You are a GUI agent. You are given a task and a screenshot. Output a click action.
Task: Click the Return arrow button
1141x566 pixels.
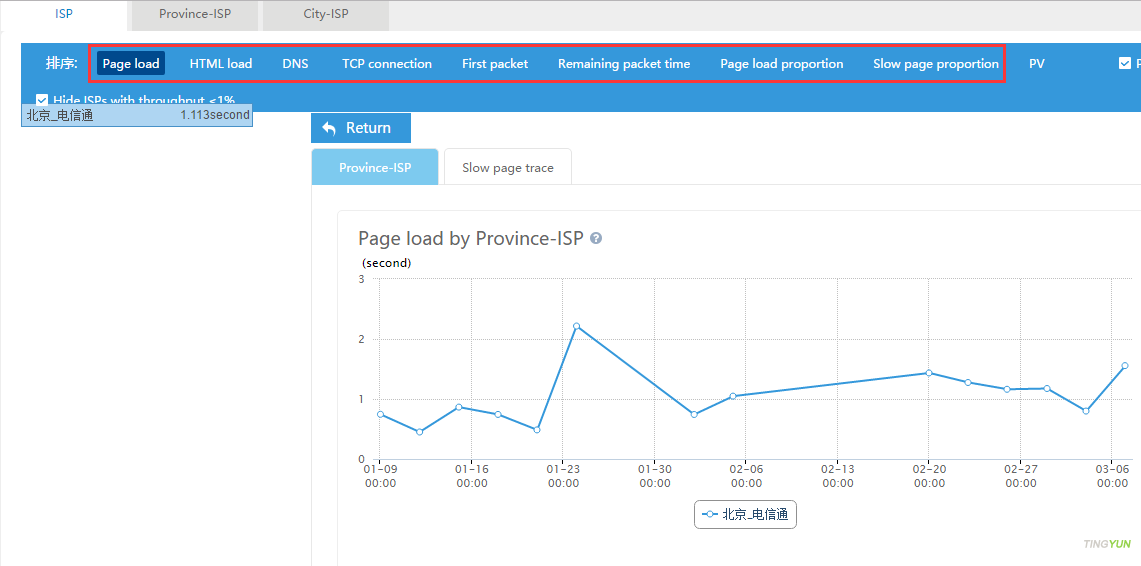(x=360, y=128)
